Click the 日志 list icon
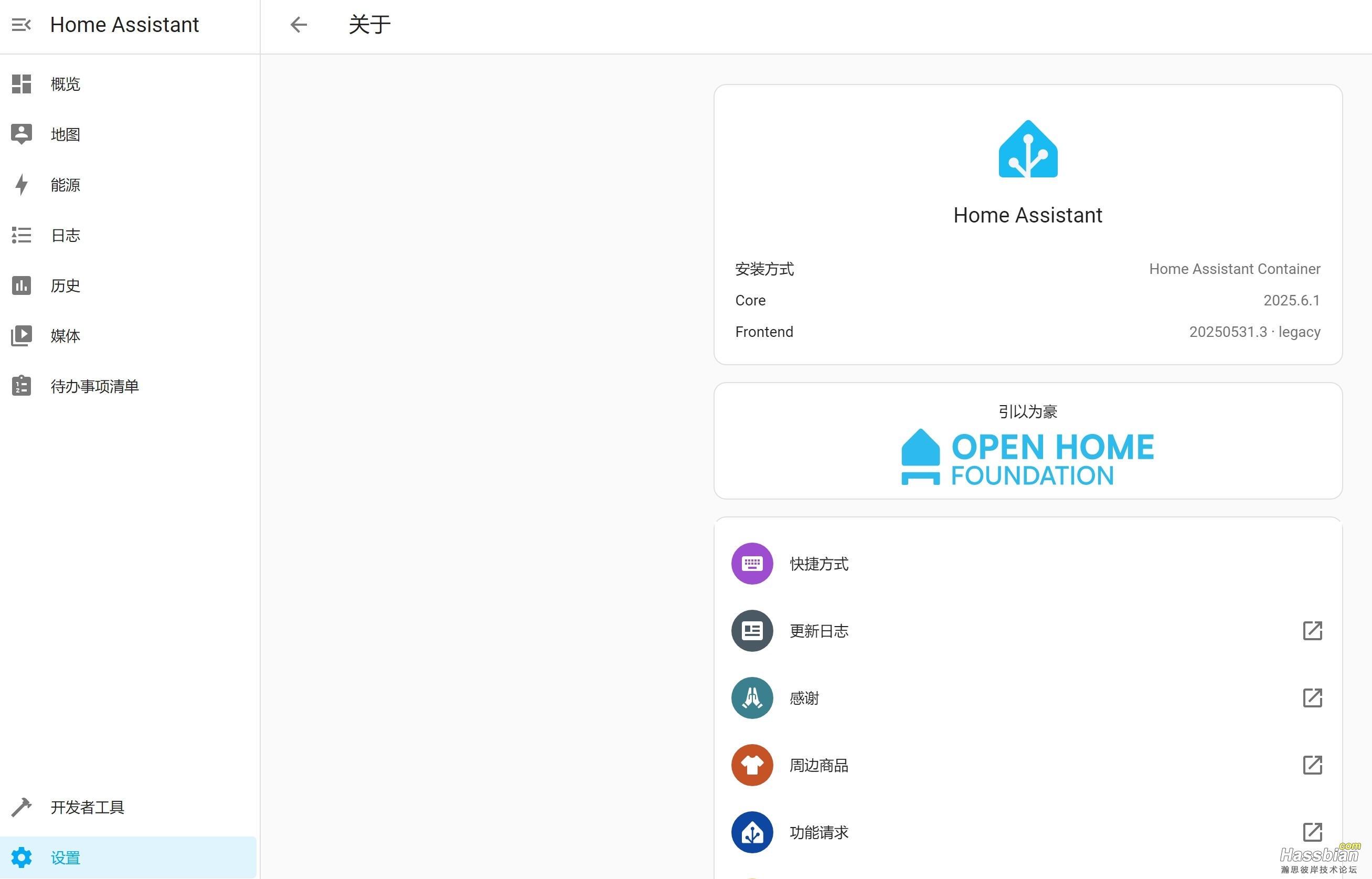 [x=22, y=235]
